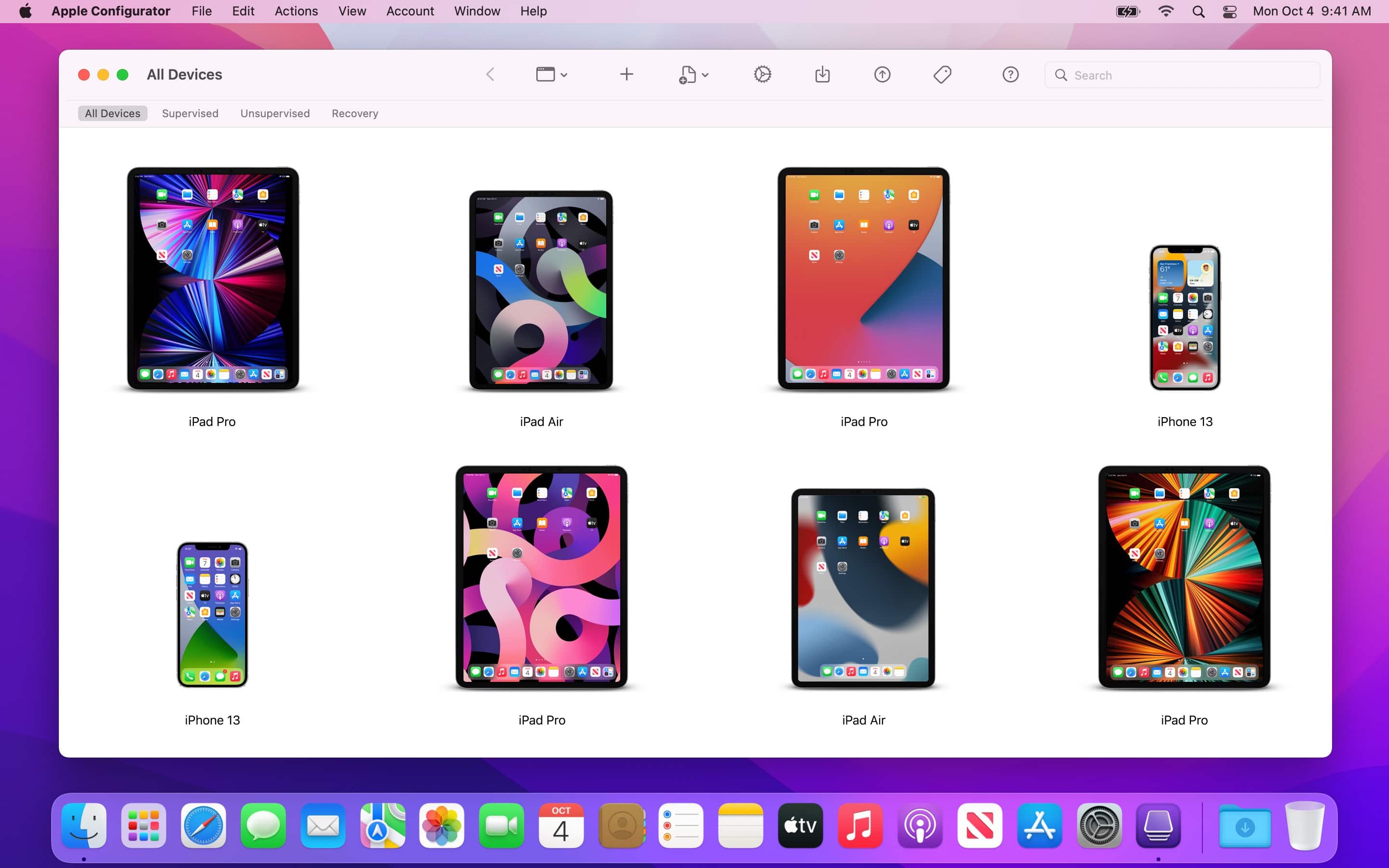Open the Recovery tab
Screen dimensions: 1389x868
354,113
